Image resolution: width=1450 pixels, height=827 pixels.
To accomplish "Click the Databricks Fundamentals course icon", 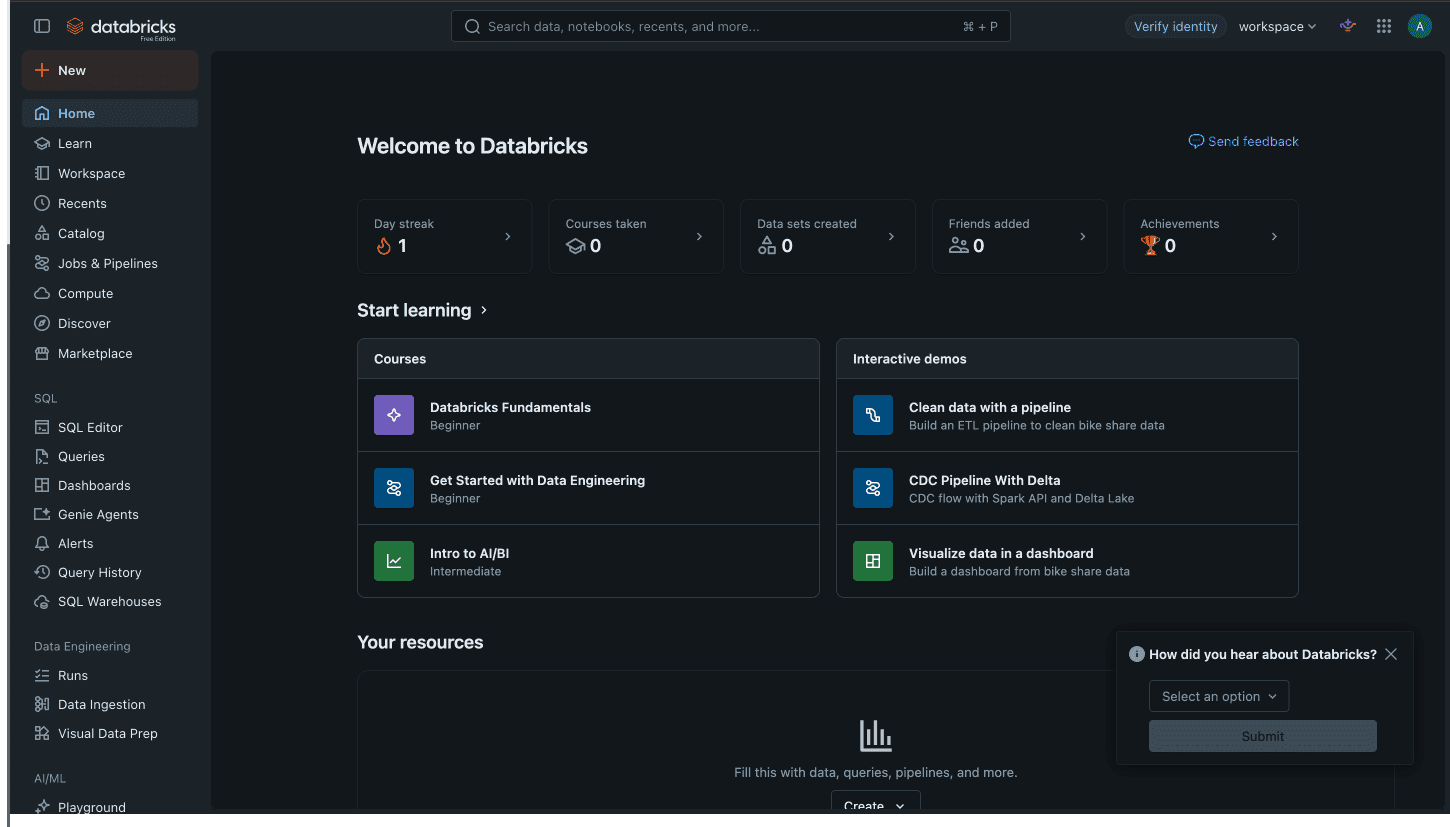I will tap(394, 415).
